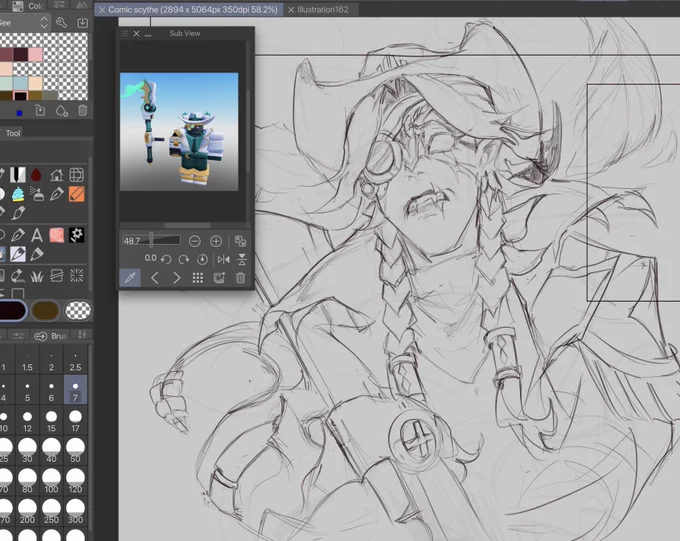Select the stacked layers ruler tool icon
Viewport: 680px width, 541px height.
57,275
